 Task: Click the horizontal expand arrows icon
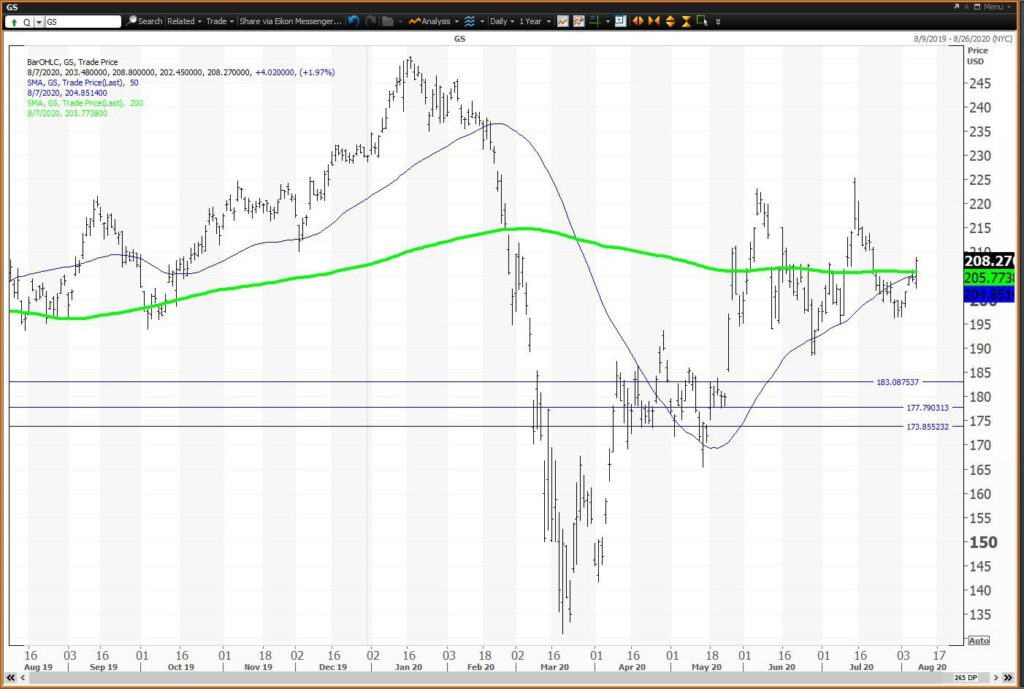(638, 21)
